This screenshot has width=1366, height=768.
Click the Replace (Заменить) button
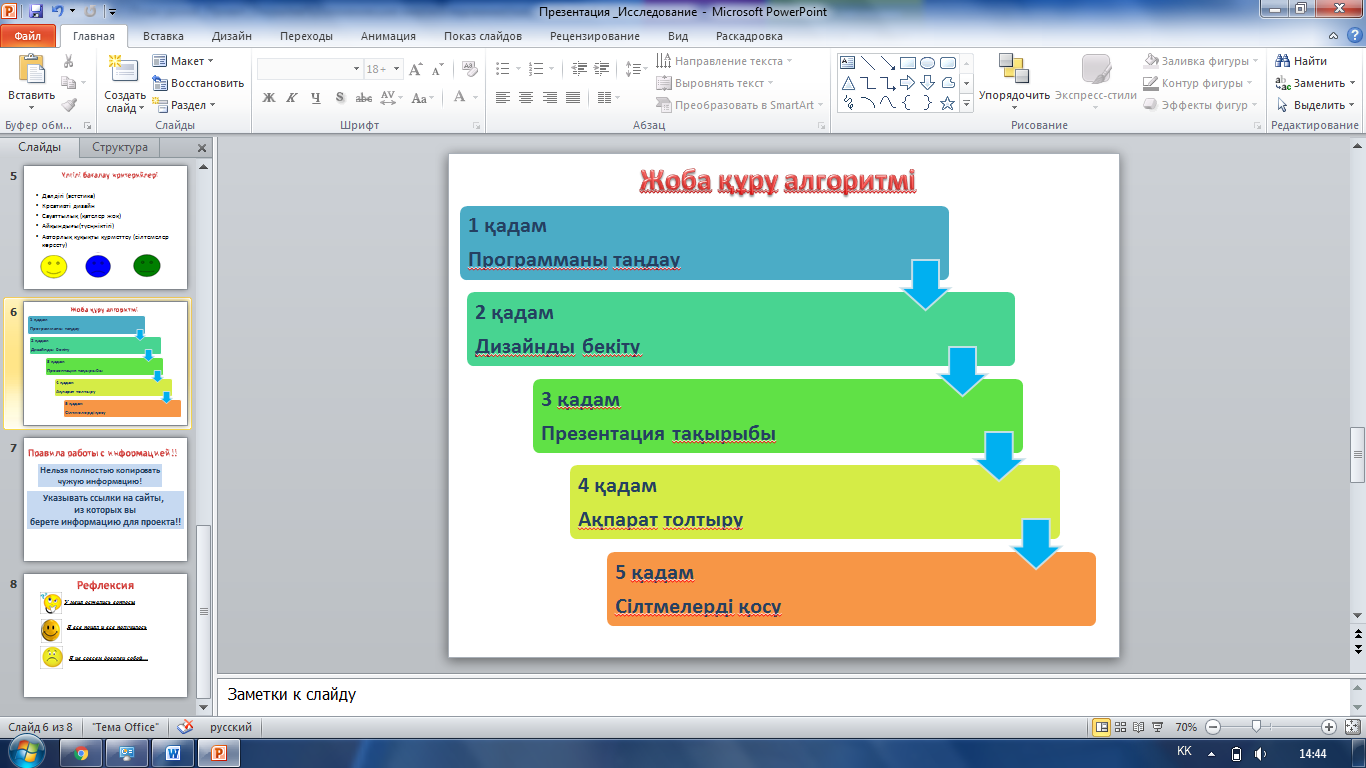coord(1316,83)
